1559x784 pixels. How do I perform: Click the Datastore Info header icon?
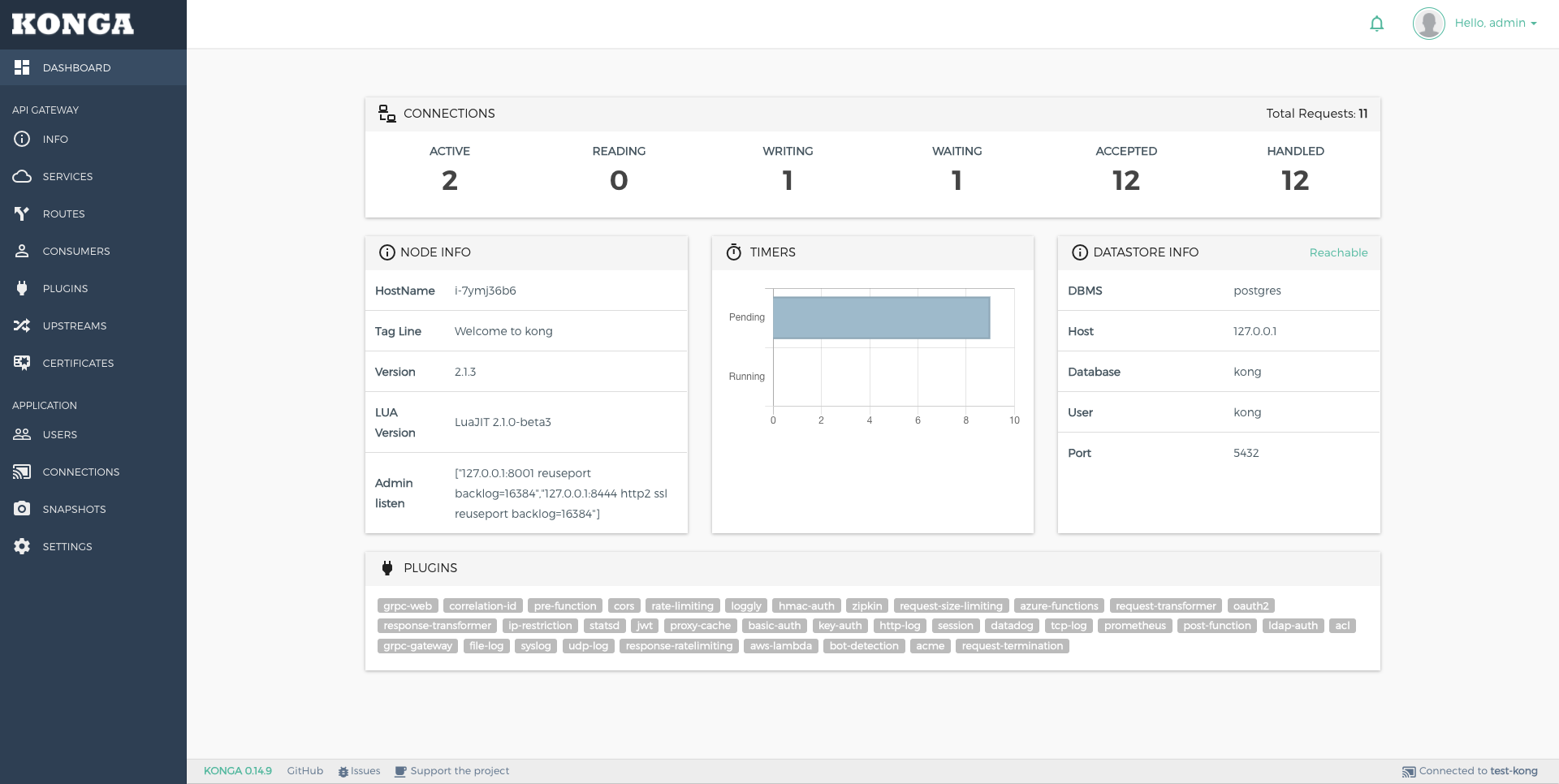point(1080,252)
